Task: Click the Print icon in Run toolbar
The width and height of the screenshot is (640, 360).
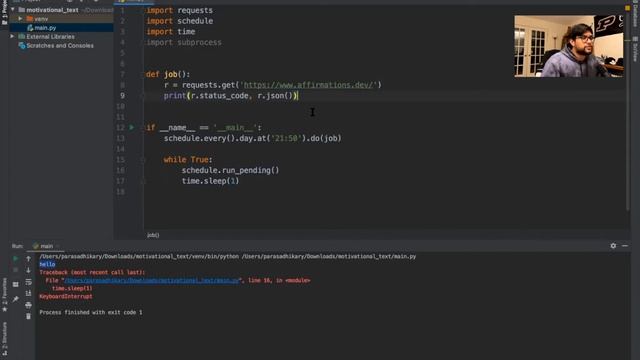Action: click(x=28, y=305)
